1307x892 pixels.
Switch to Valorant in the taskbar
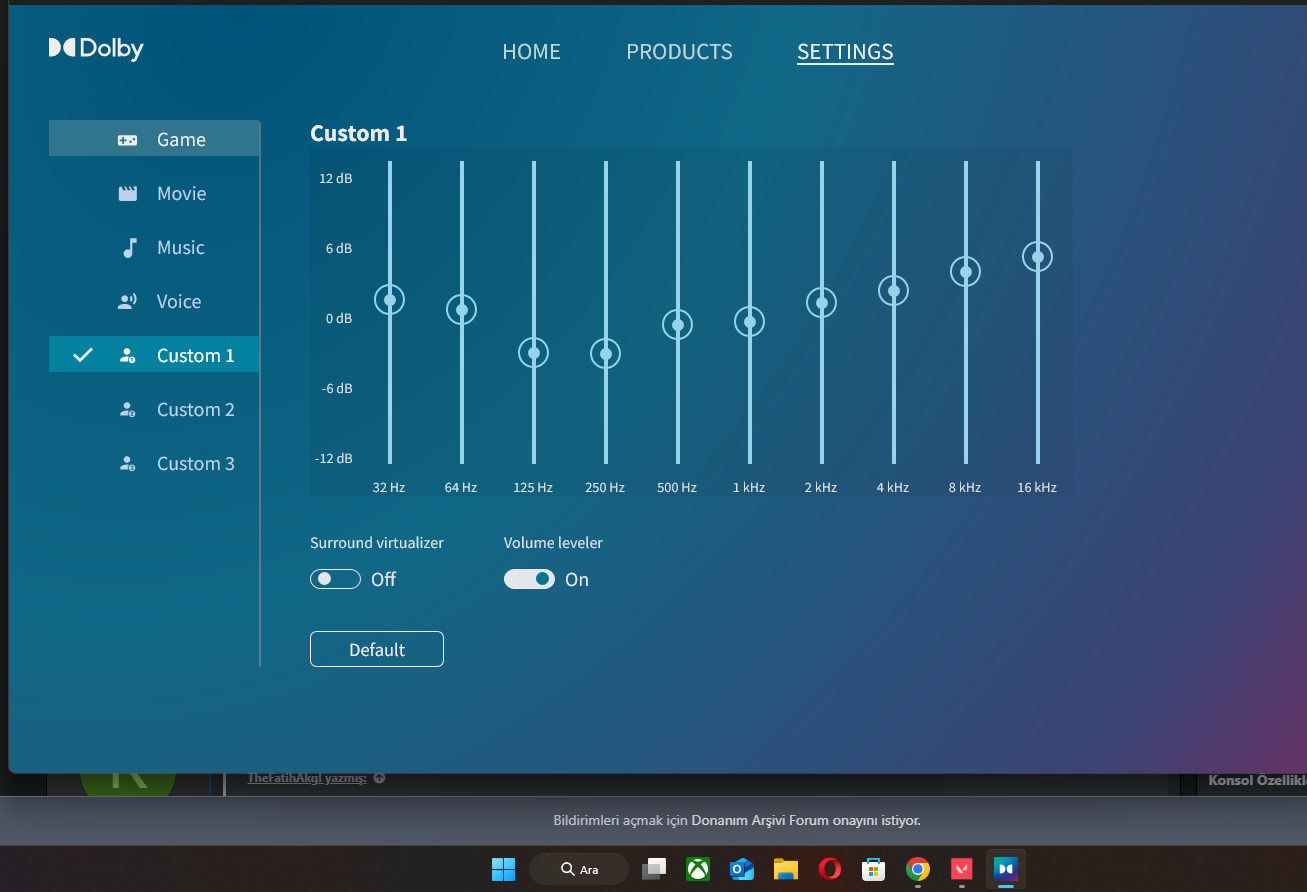[962, 869]
